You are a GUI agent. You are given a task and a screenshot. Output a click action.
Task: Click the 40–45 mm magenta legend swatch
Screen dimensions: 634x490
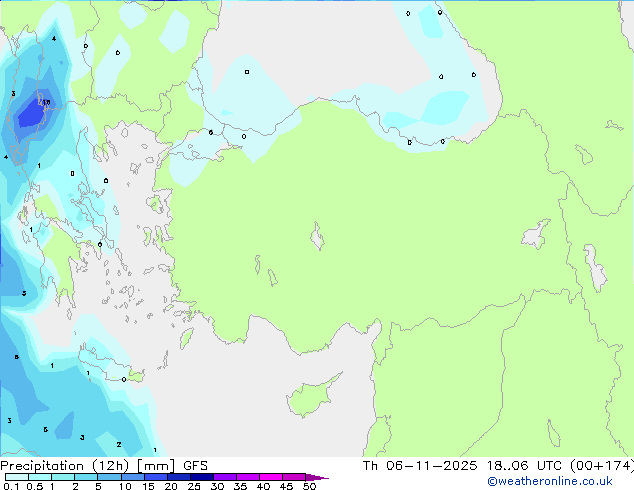pyautogui.click(x=271, y=477)
